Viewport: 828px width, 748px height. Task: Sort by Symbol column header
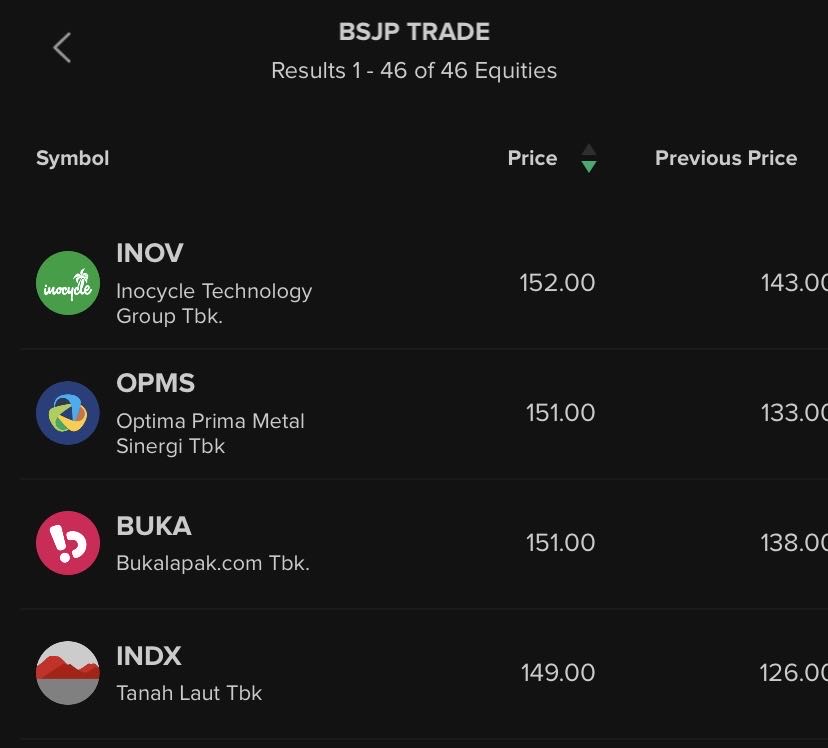click(x=72, y=158)
